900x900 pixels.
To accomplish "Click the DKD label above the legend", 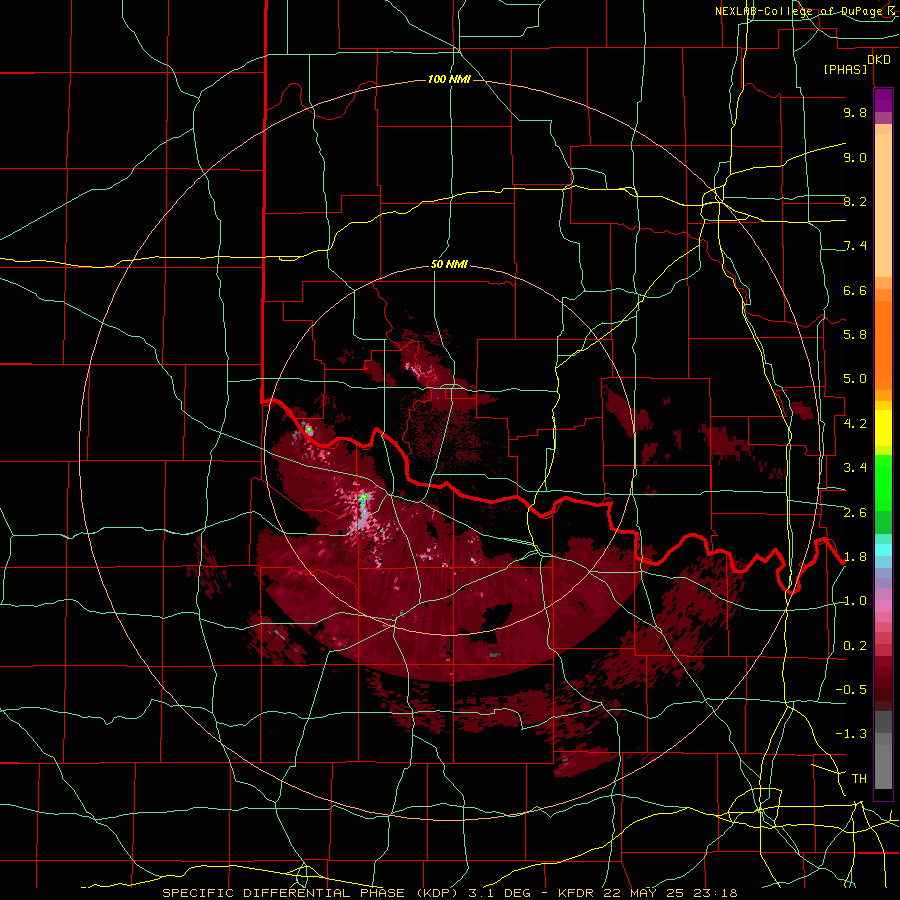I will [879, 60].
